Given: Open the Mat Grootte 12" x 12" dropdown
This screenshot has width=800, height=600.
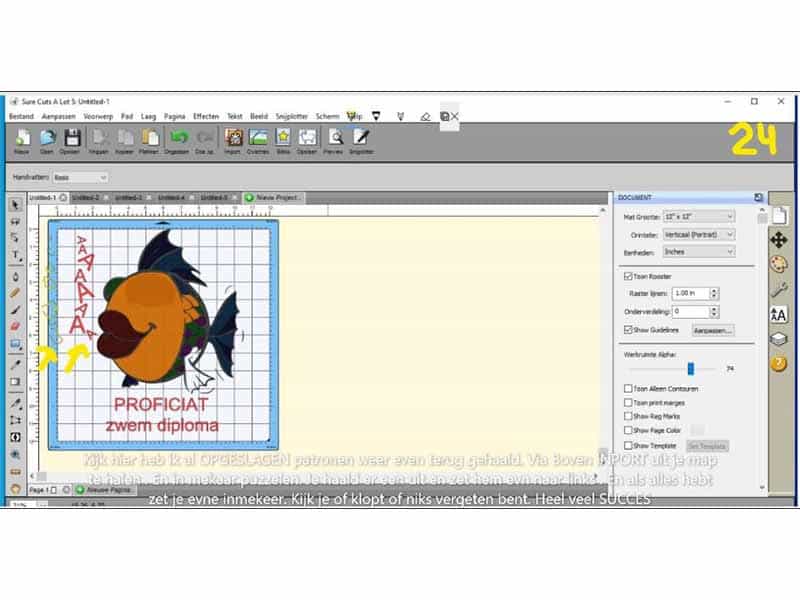Looking at the screenshot, I should 698,216.
